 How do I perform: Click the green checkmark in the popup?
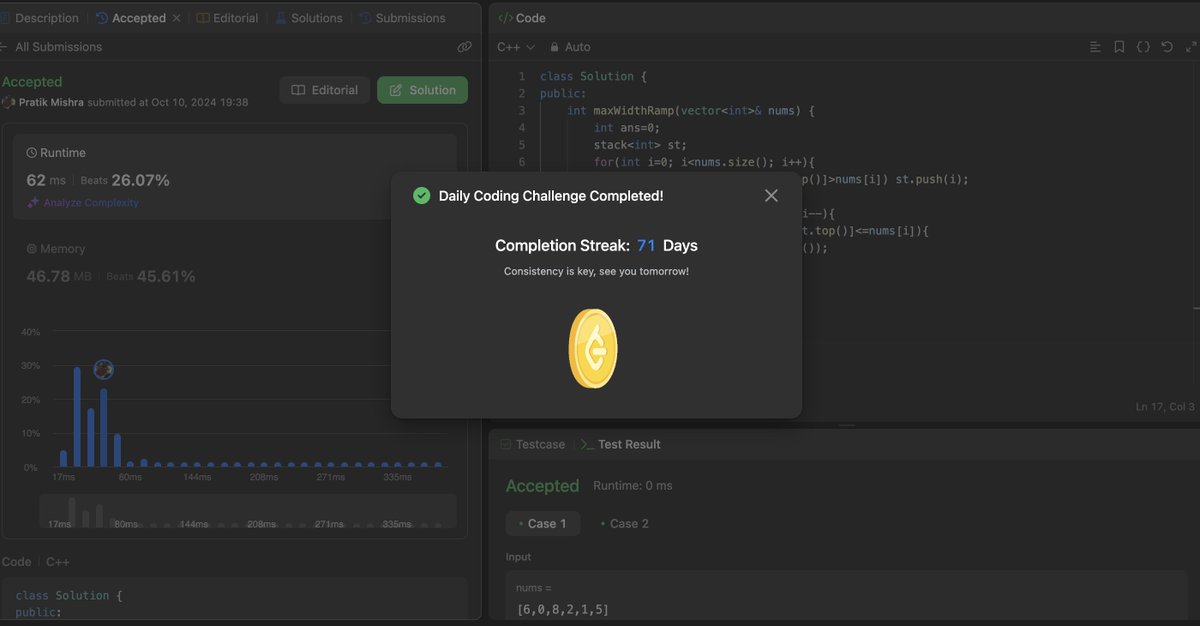[x=422, y=196]
